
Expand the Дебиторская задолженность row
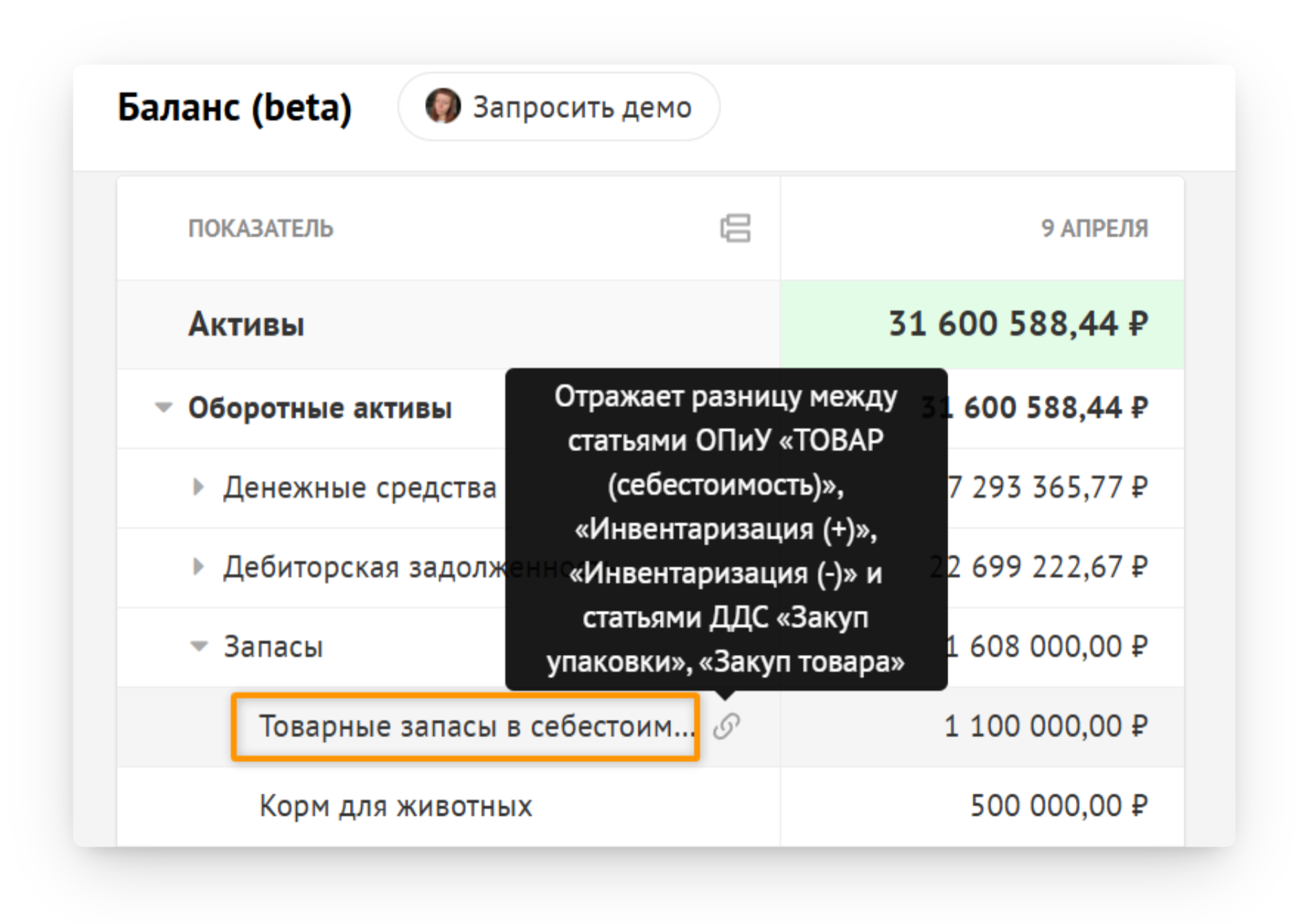pyautogui.click(x=198, y=567)
